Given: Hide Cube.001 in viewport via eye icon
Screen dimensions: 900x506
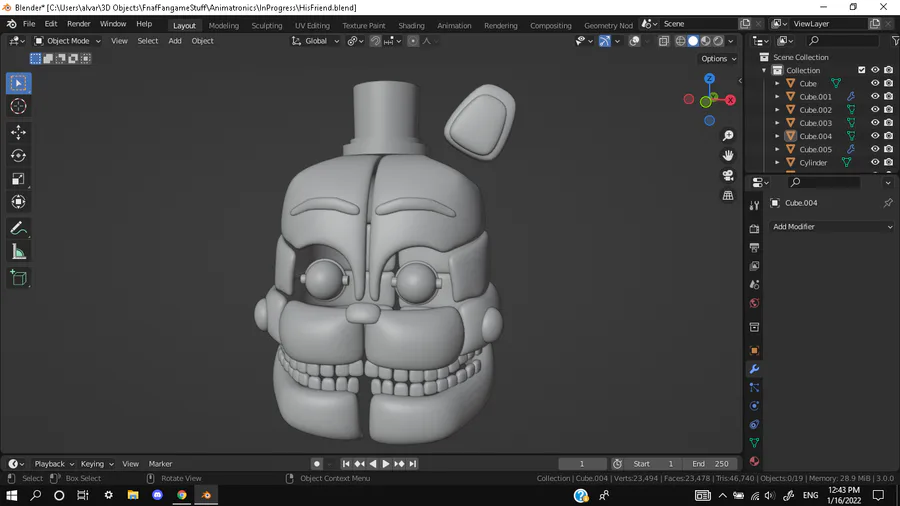Looking at the screenshot, I should [875, 96].
